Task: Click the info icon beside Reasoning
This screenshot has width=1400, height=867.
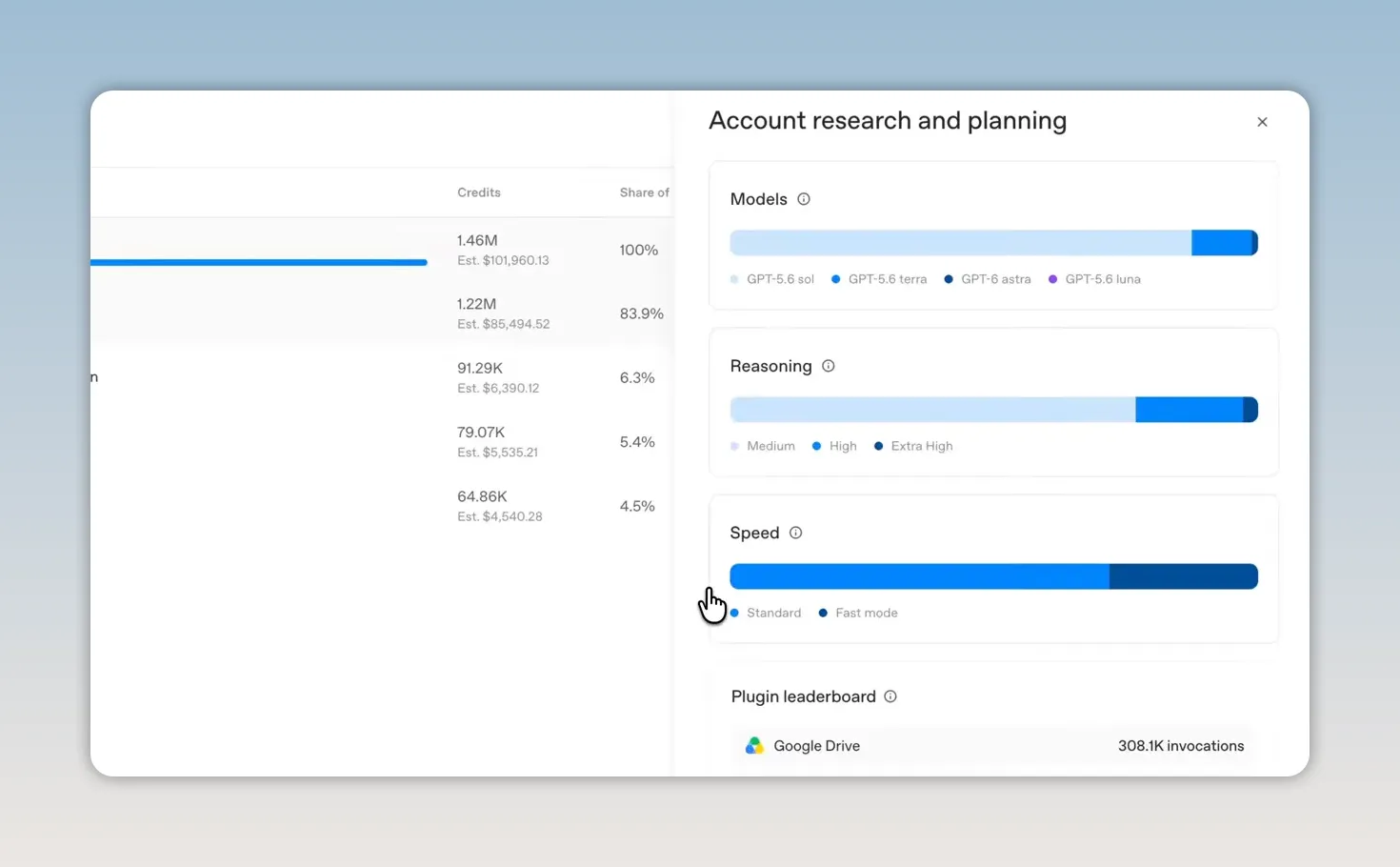Action: (x=829, y=366)
